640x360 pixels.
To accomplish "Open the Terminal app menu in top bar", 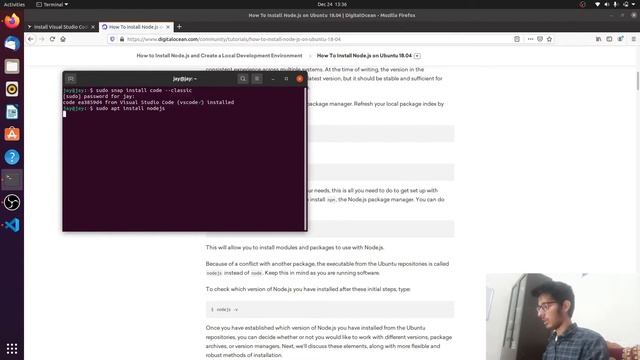I will (52, 4).
